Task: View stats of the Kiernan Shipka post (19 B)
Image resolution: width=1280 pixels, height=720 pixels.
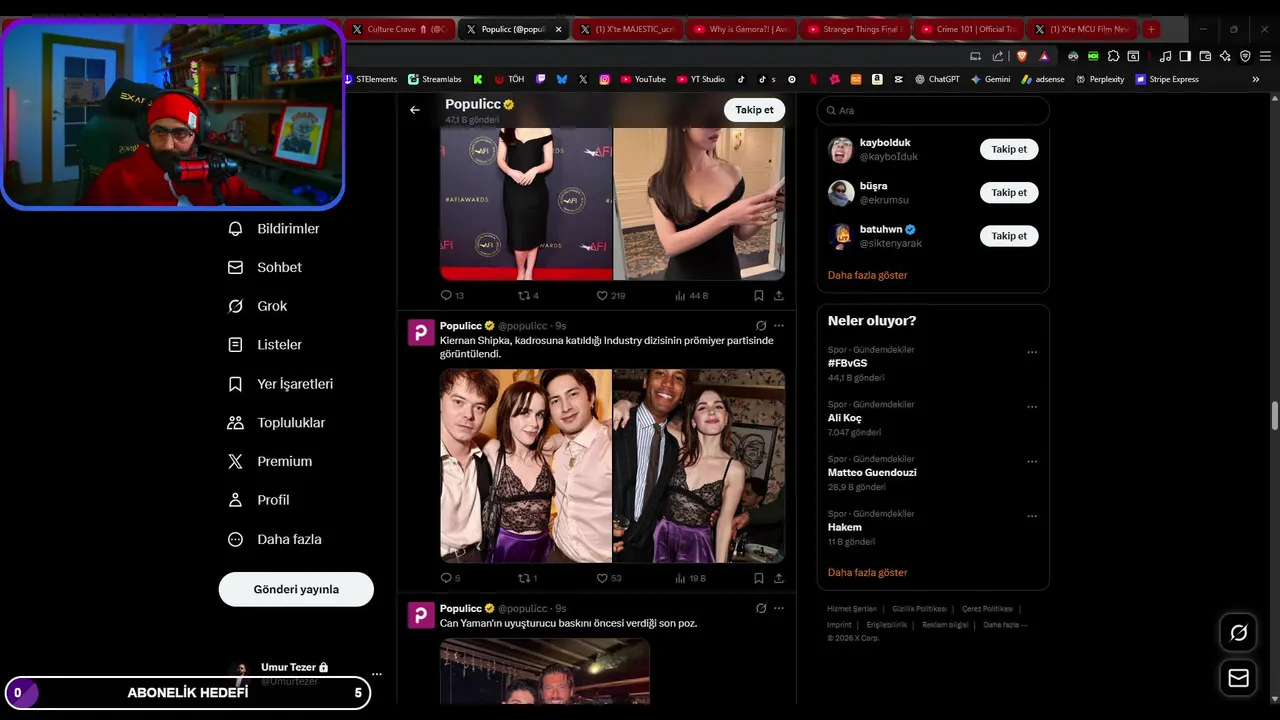Action: tap(691, 578)
